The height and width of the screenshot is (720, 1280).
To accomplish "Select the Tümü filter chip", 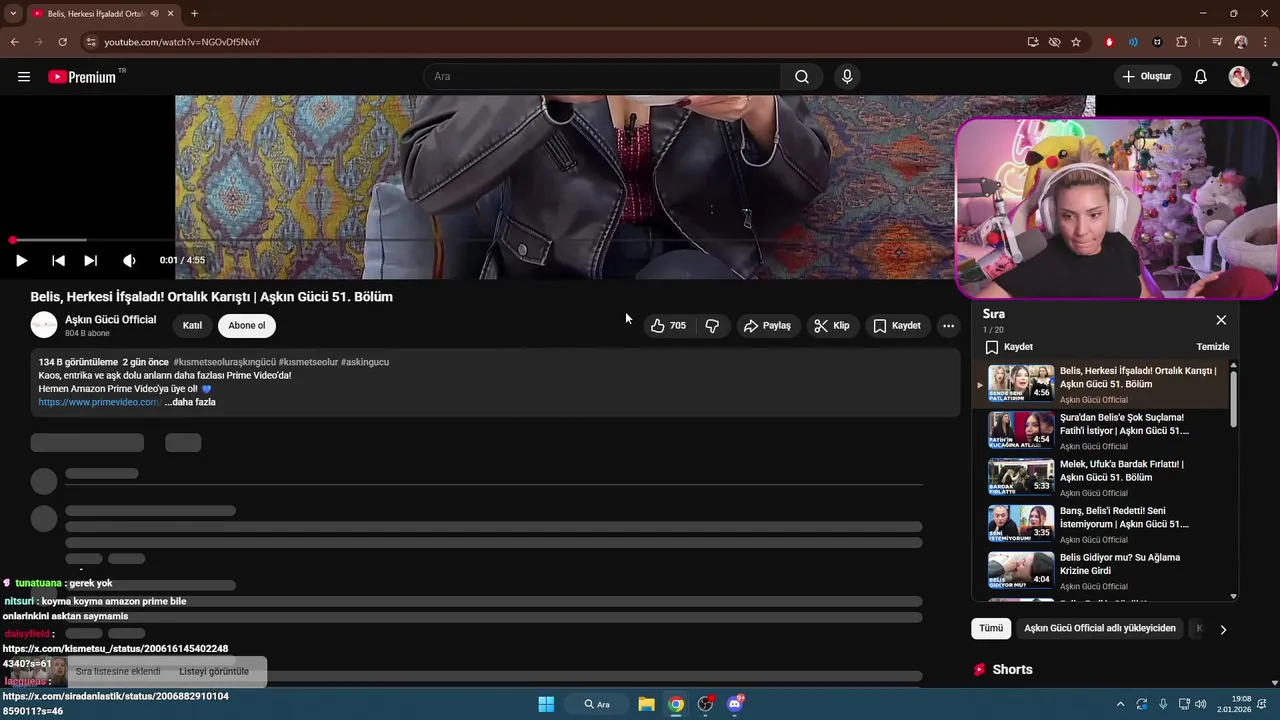I will click(x=990, y=629).
